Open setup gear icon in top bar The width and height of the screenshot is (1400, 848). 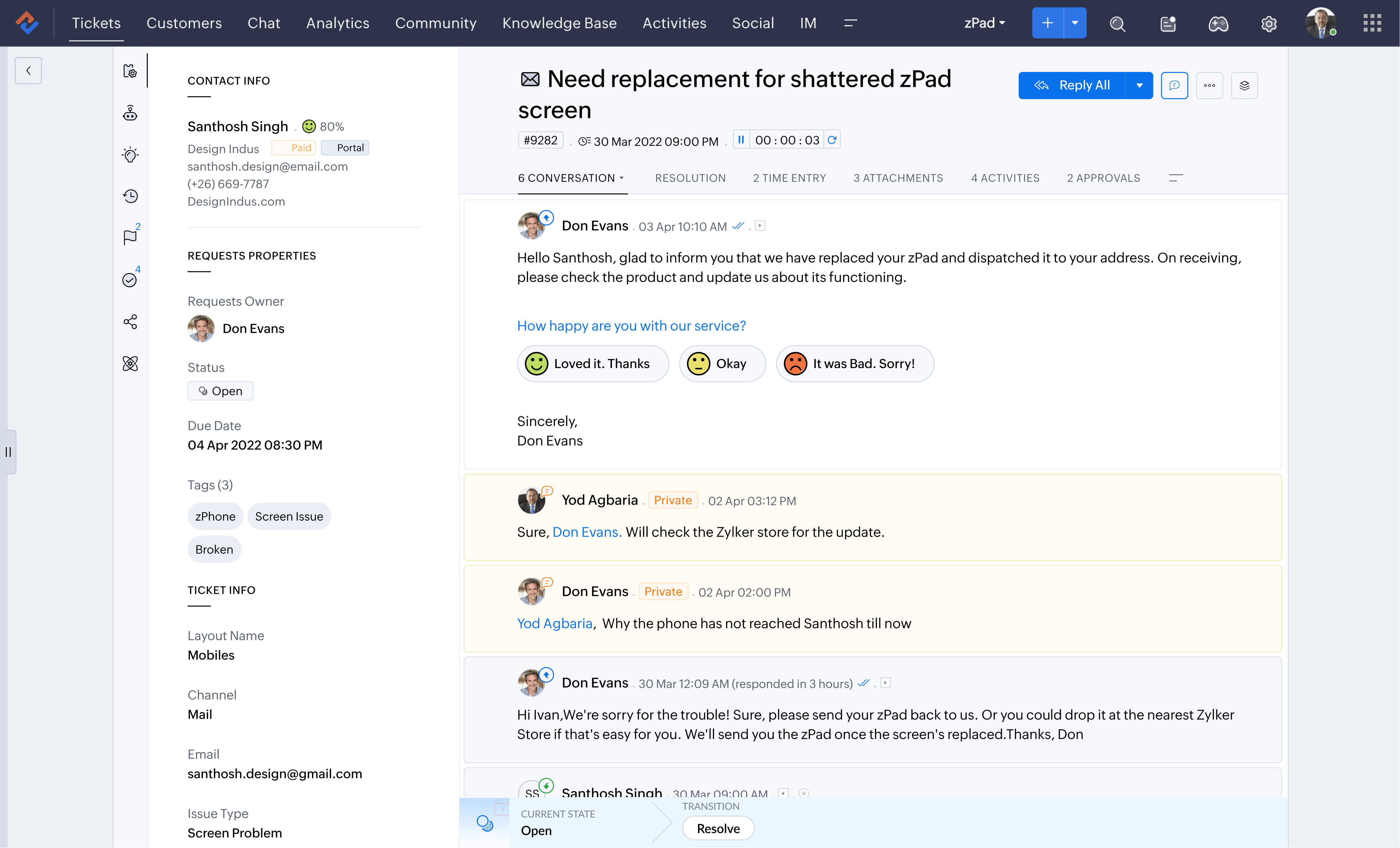point(1268,24)
